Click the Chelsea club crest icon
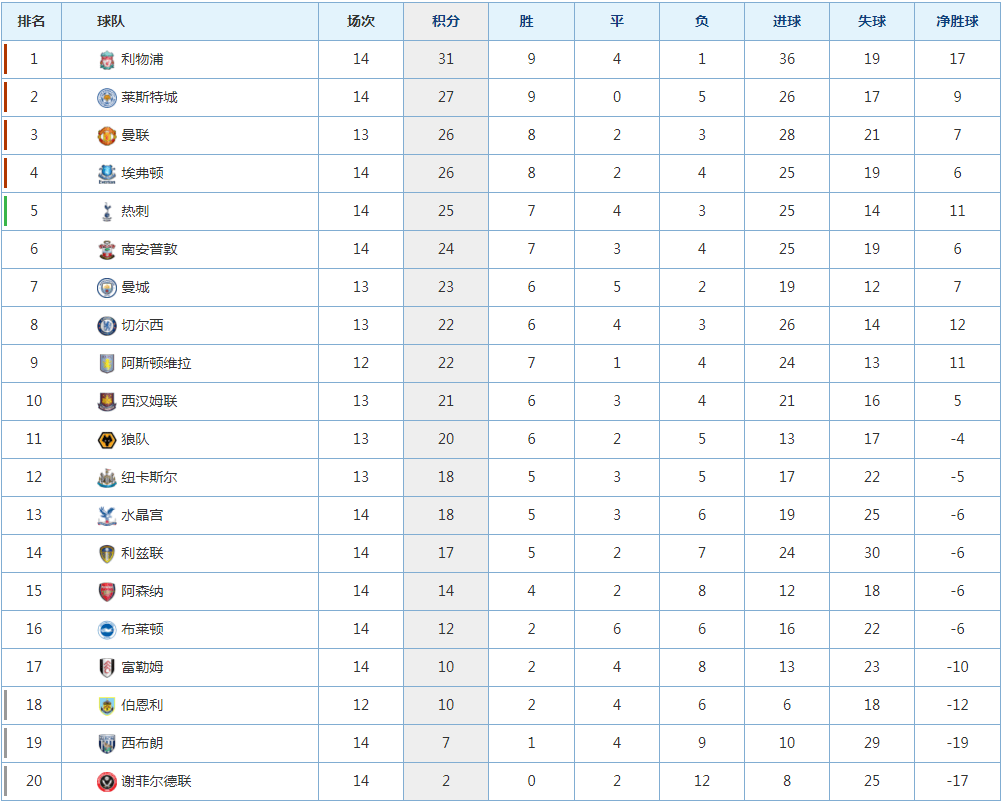 tap(107, 326)
